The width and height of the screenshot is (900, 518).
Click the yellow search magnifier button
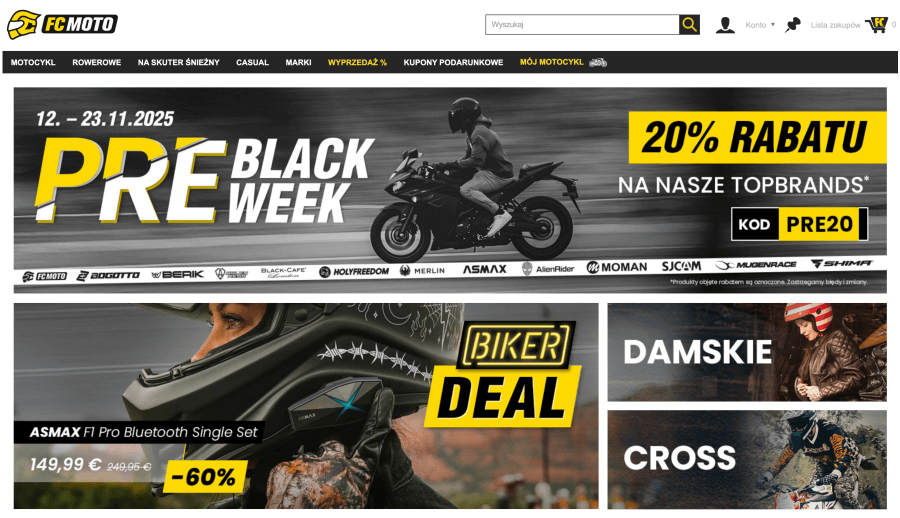(x=689, y=25)
